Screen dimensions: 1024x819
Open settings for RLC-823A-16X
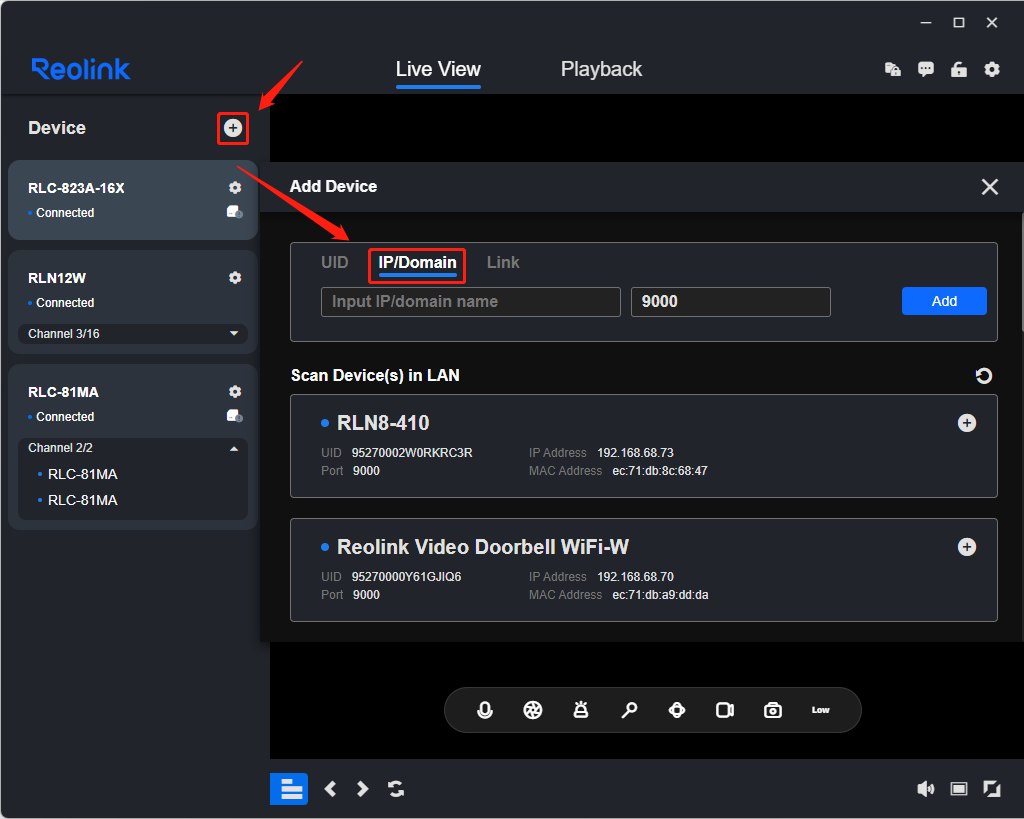coord(235,188)
